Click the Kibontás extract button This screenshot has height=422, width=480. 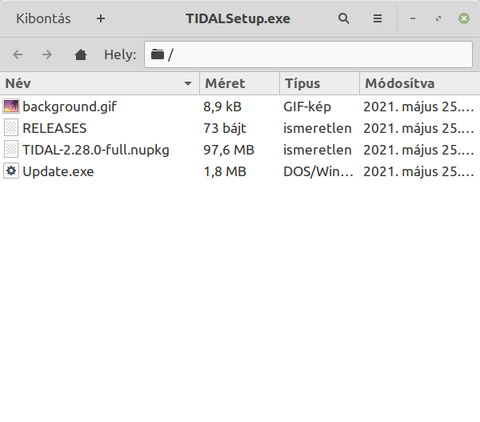click(x=43, y=19)
